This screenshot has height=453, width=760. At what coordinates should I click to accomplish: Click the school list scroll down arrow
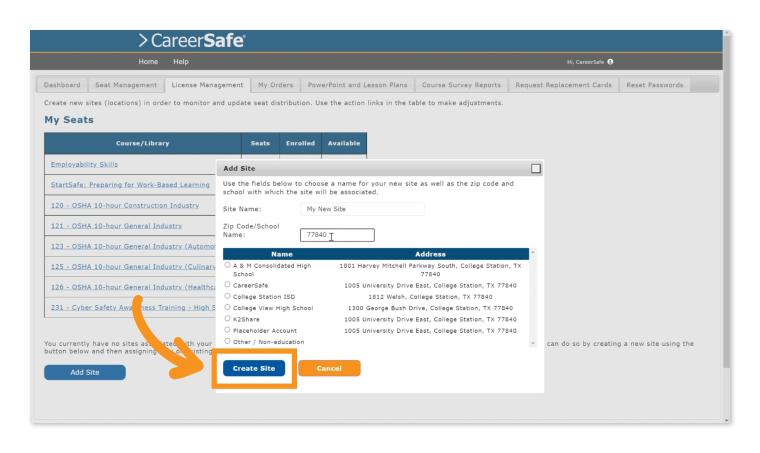(x=533, y=343)
